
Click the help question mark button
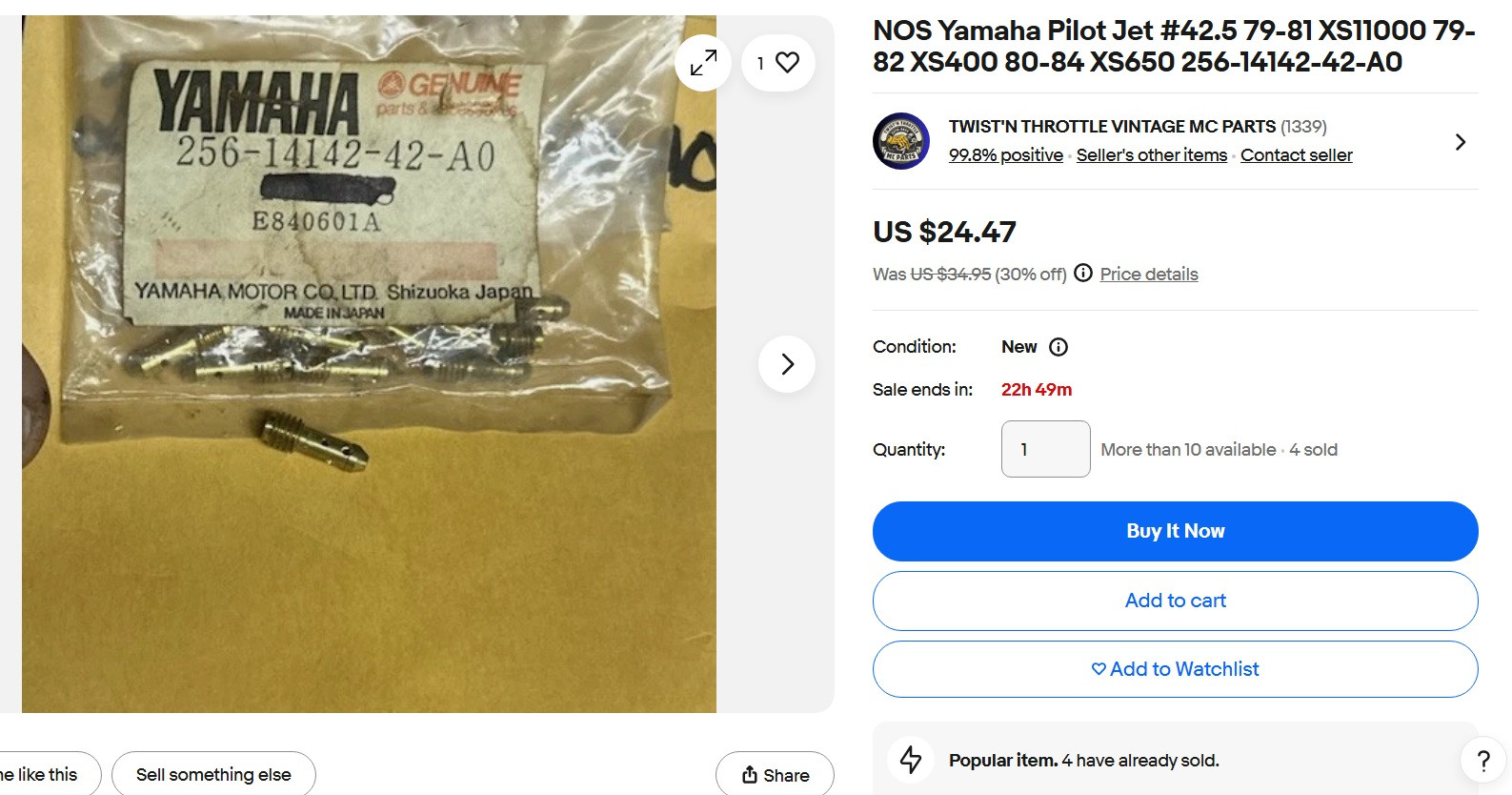point(1482,760)
